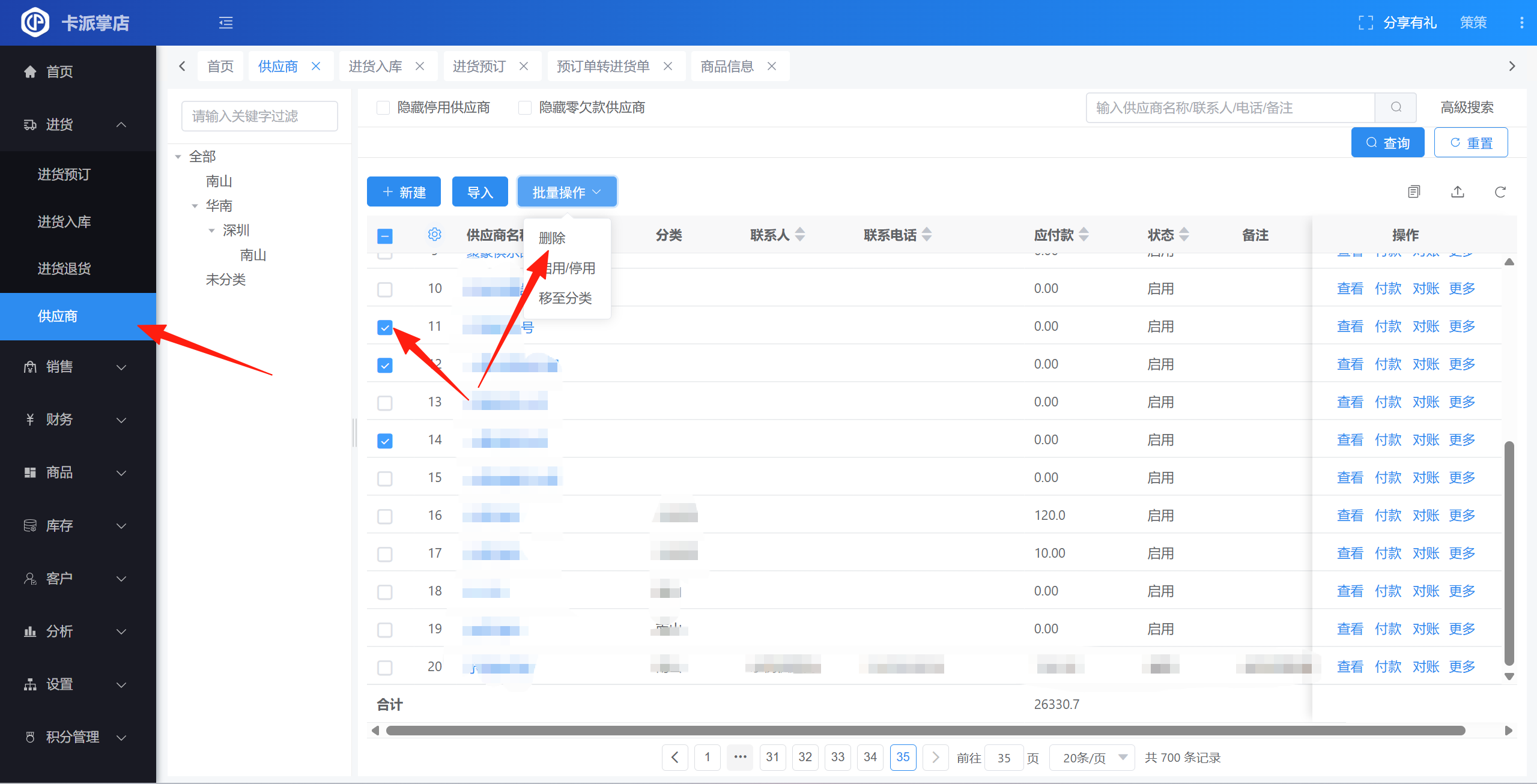The height and width of the screenshot is (784, 1537).
Task: Enable 隐藏停用供应商 checkbox
Action: click(383, 107)
